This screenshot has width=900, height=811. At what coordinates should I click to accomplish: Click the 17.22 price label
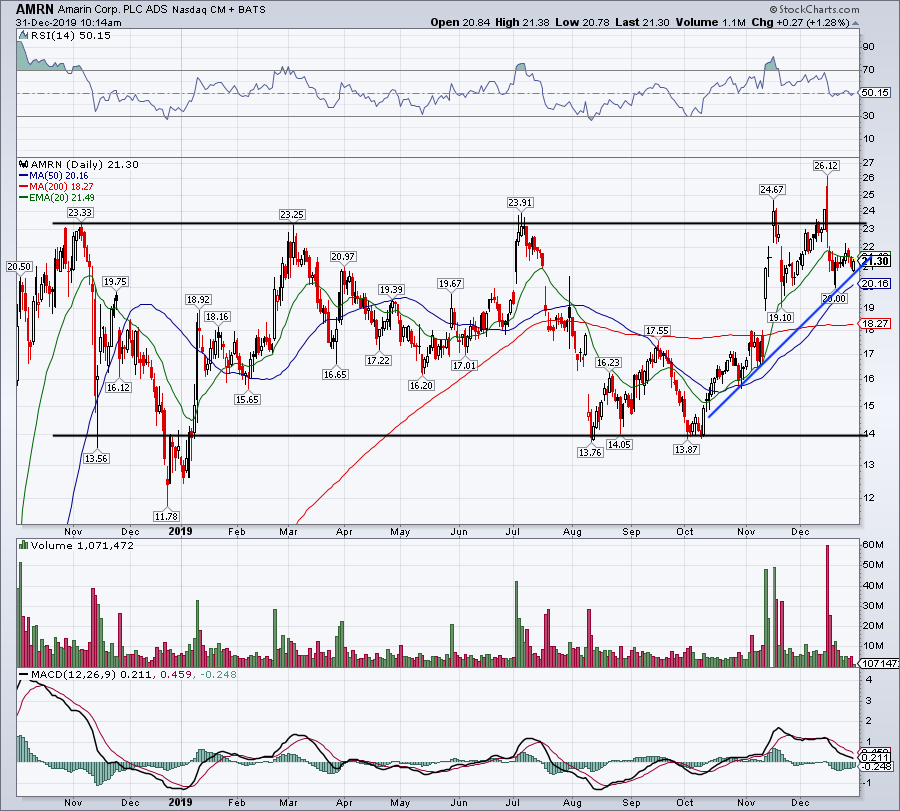[378, 360]
